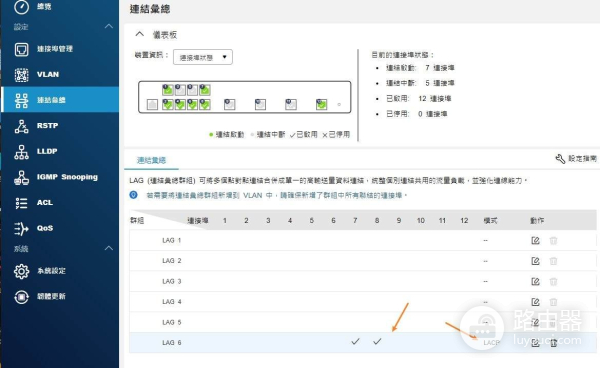Click the 連結啟動 7 ports status line
The width and height of the screenshot is (600, 368).
pos(420,68)
